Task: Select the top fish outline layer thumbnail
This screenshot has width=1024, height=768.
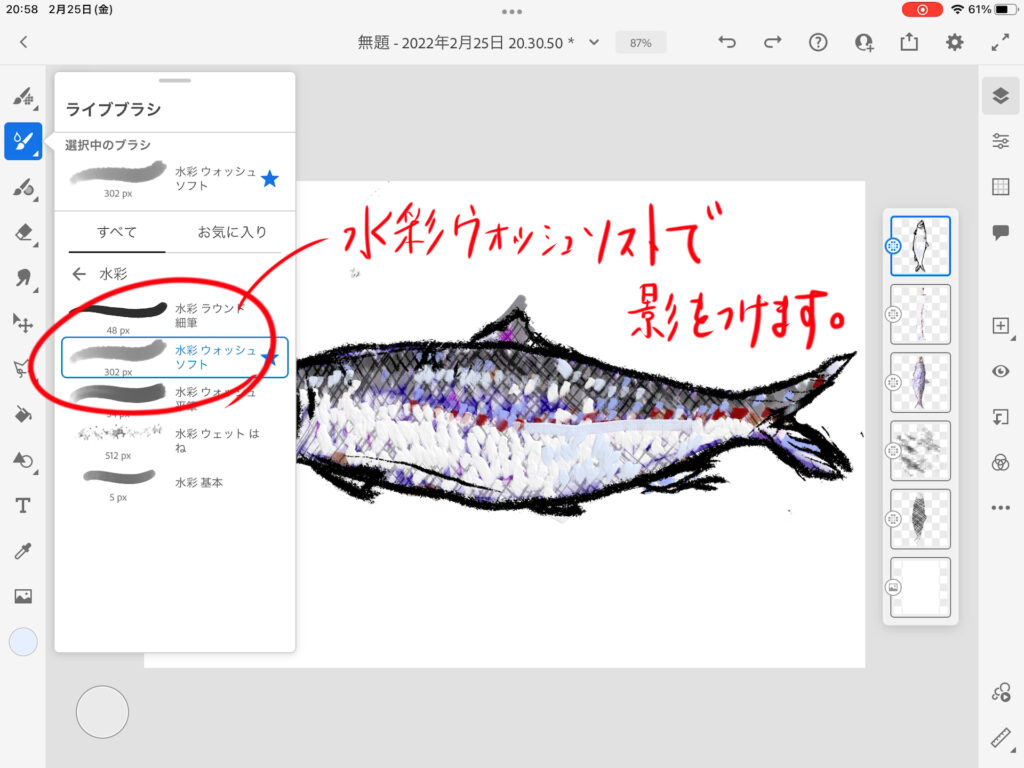Action: coord(920,246)
